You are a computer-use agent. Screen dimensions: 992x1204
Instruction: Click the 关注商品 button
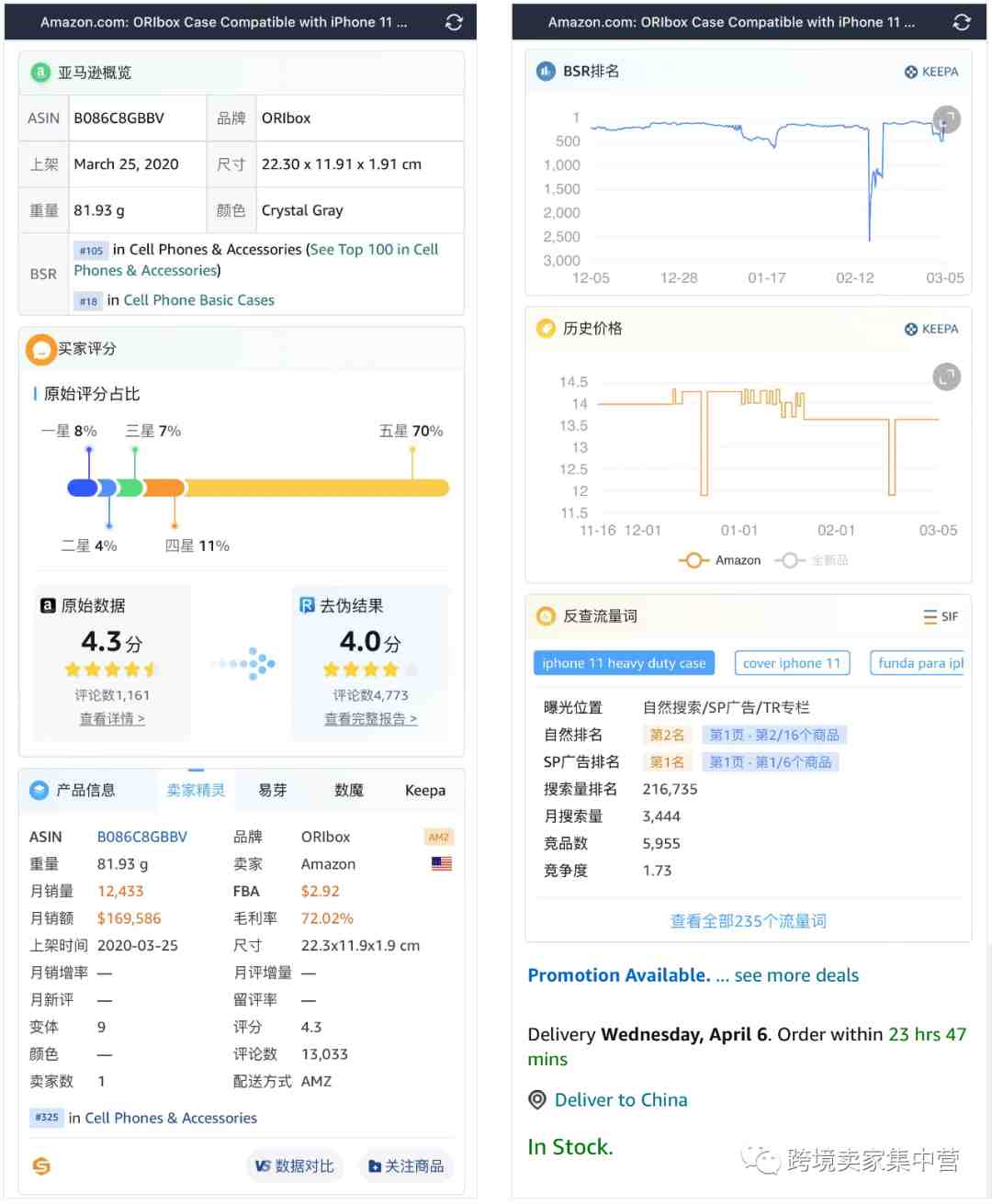pyautogui.click(x=406, y=1165)
